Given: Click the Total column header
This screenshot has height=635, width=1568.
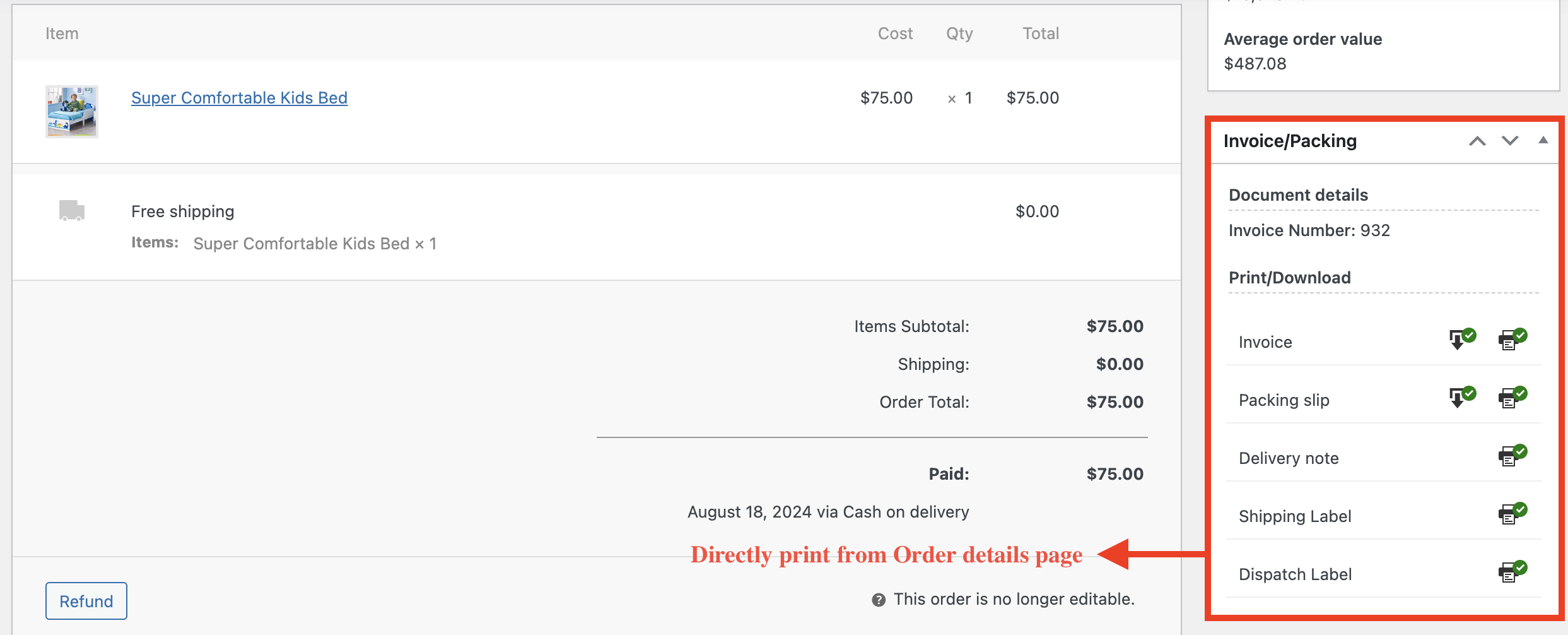Looking at the screenshot, I should click(x=1041, y=33).
